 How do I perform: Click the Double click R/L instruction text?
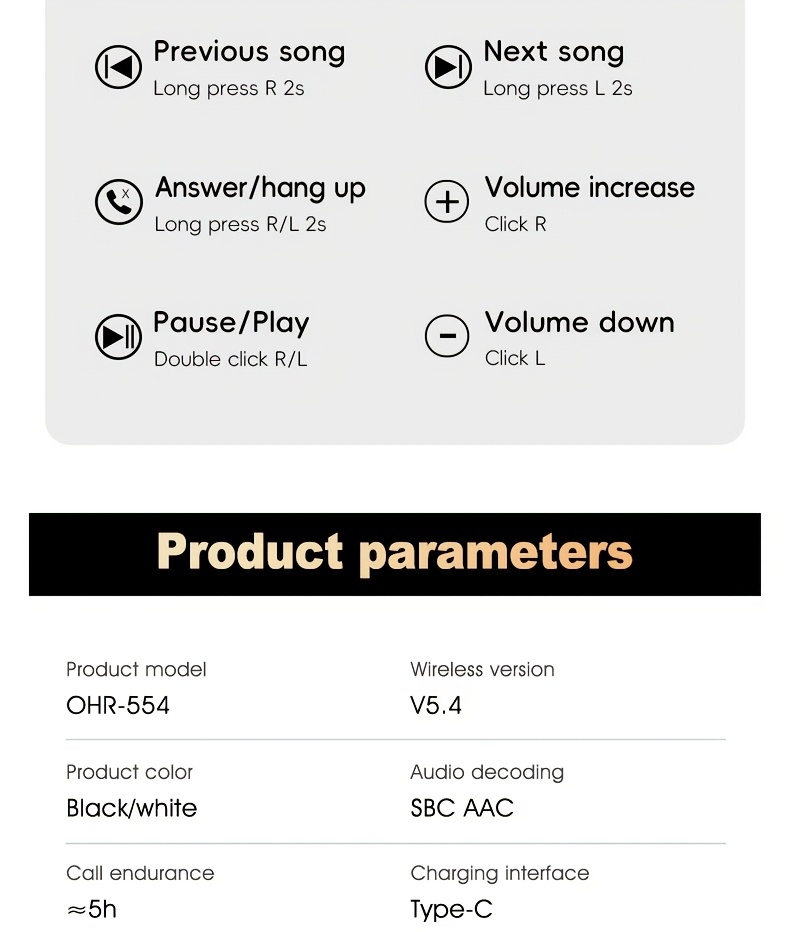[230, 359]
